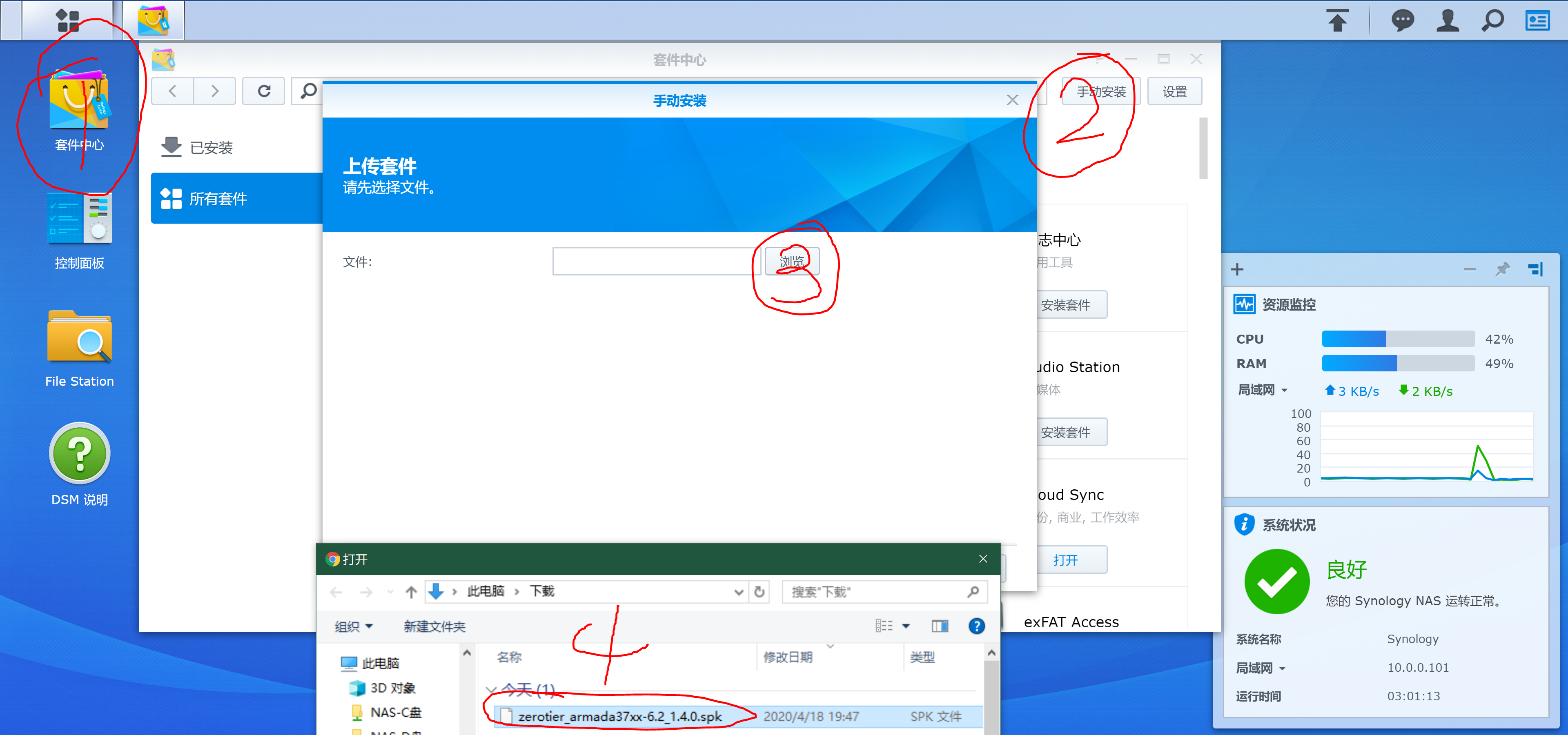Collapse the 今天 (1) group
This screenshot has width=1568, height=735.
click(x=490, y=690)
